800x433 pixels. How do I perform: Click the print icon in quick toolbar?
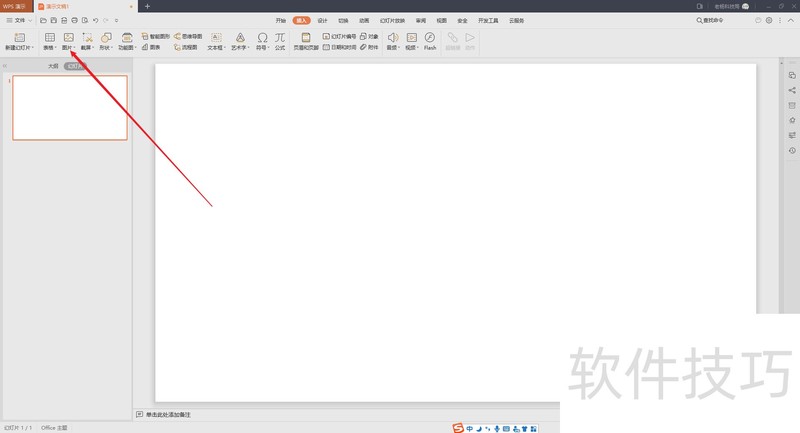click(74, 20)
